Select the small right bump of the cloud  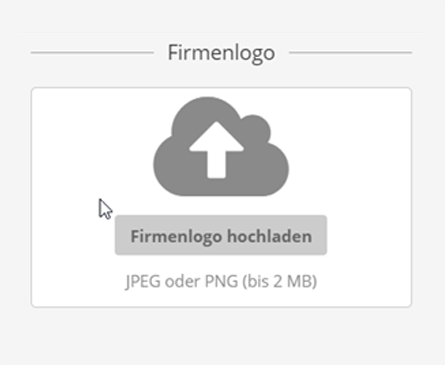point(255,128)
